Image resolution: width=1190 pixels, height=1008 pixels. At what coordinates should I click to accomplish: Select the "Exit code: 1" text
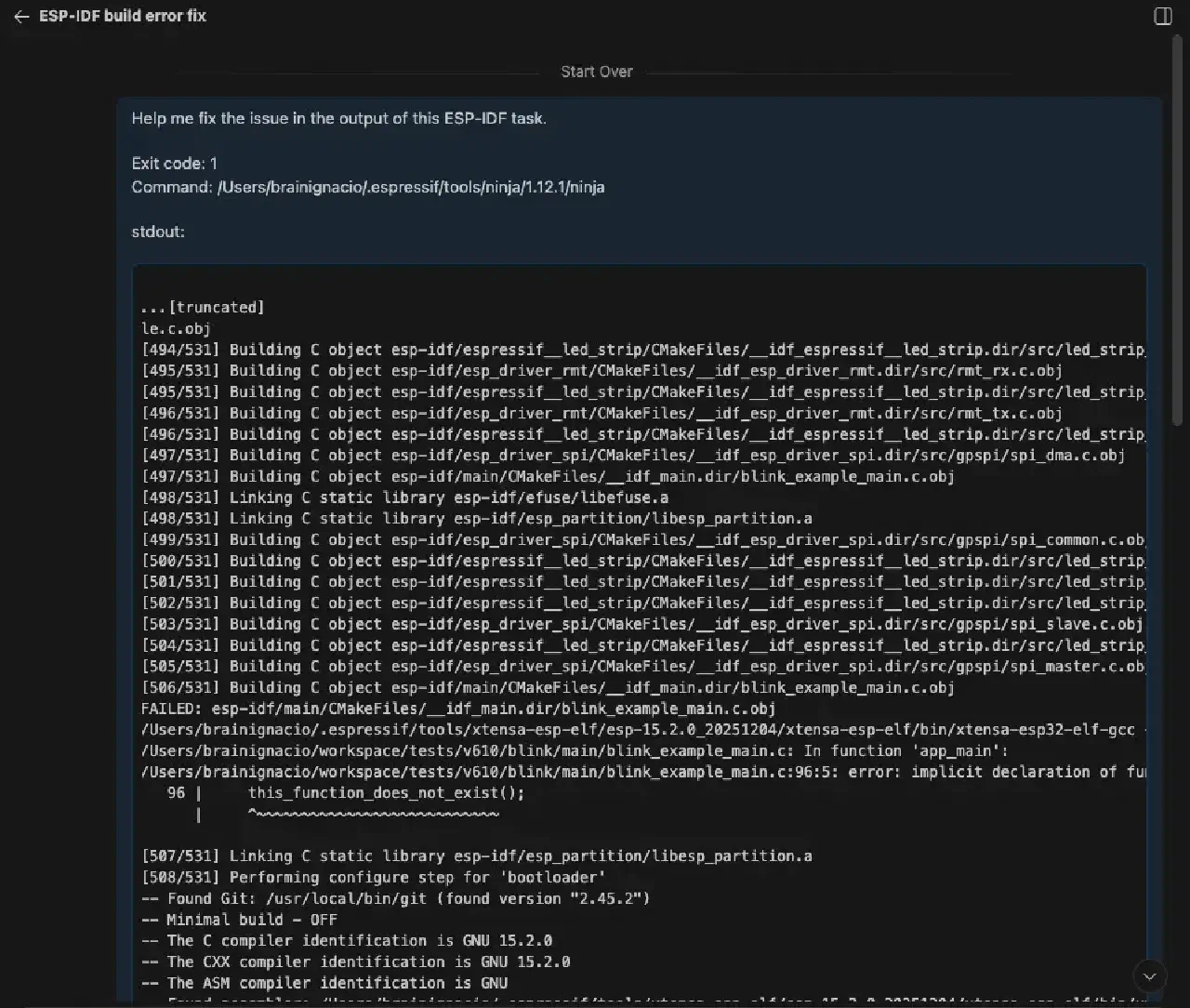tap(175, 164)
